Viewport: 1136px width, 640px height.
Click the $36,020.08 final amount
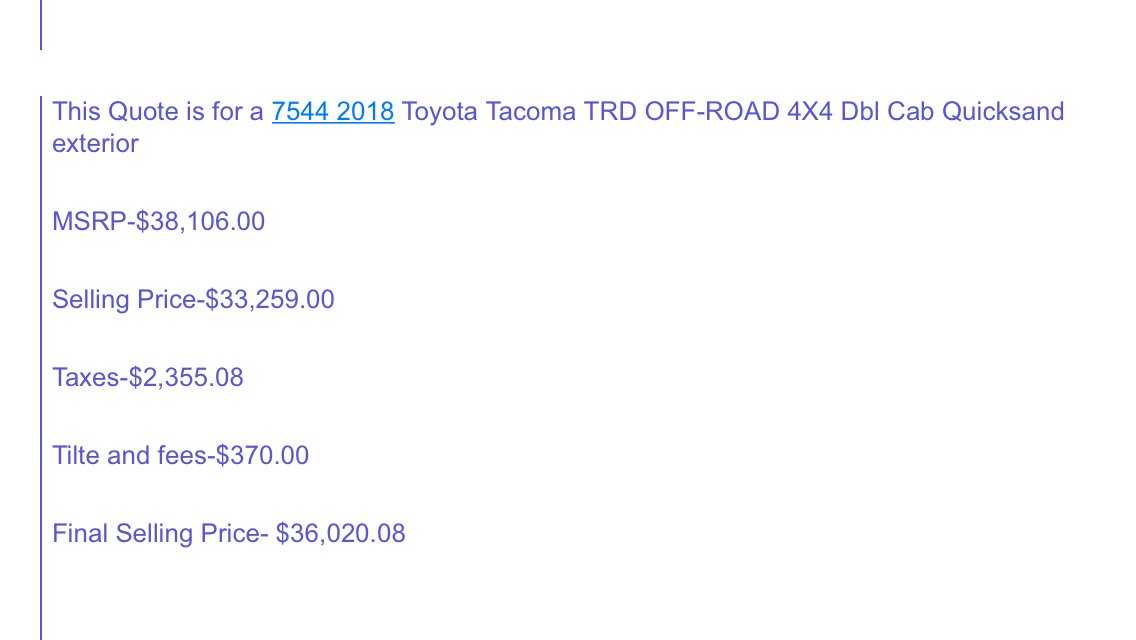click(341, 533)
